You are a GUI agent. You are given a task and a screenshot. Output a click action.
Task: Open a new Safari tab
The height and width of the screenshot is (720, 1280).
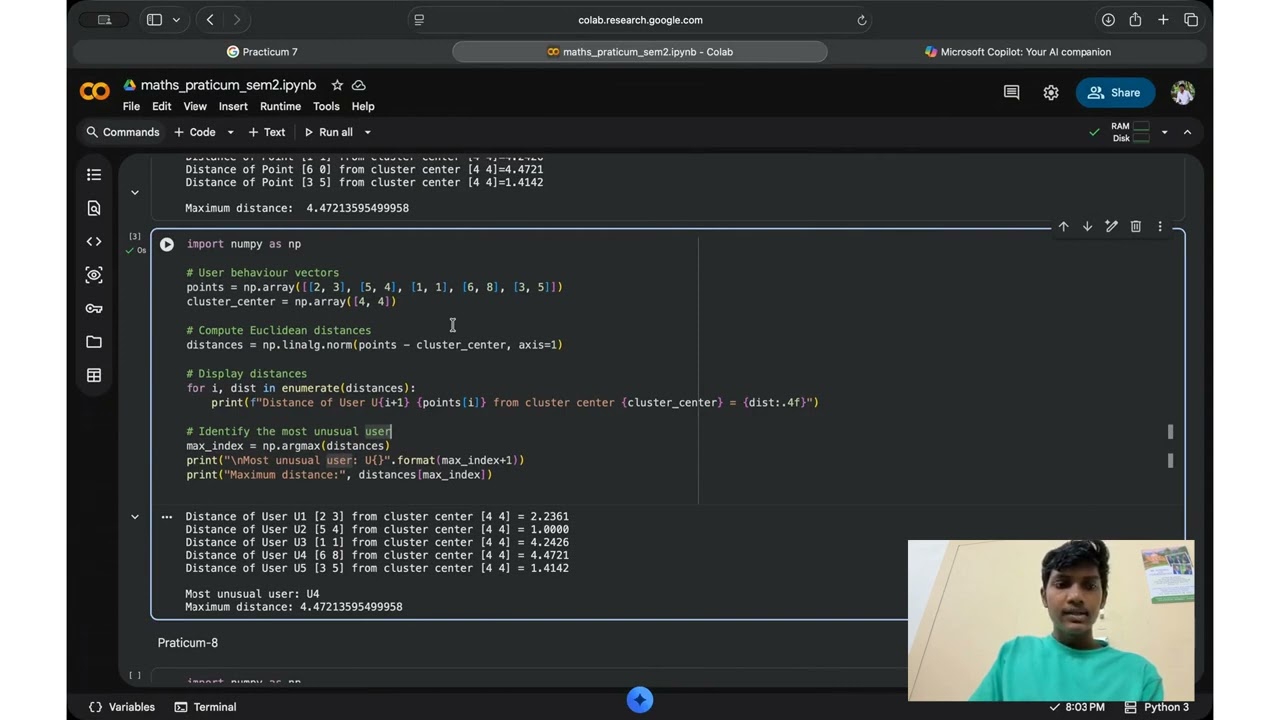[x=1163, y=20]
